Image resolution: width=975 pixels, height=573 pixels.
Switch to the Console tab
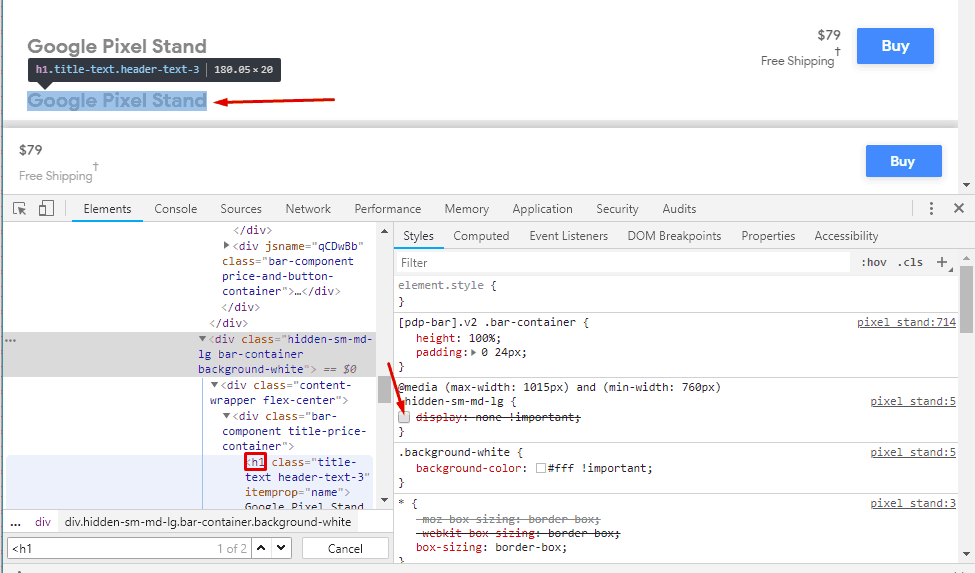[175, 209]
